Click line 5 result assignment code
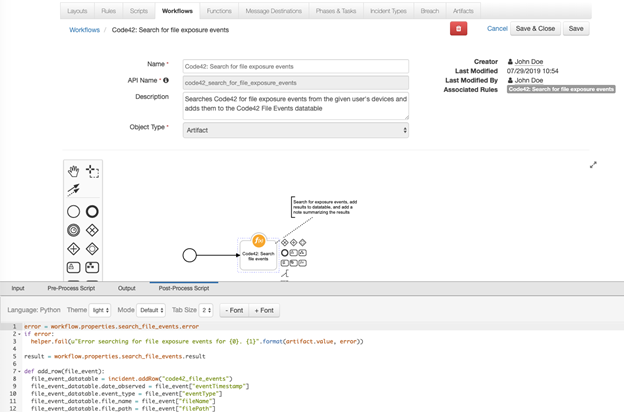Image resolution: width=624 pixels, height=412 pixels. point(115,356)
